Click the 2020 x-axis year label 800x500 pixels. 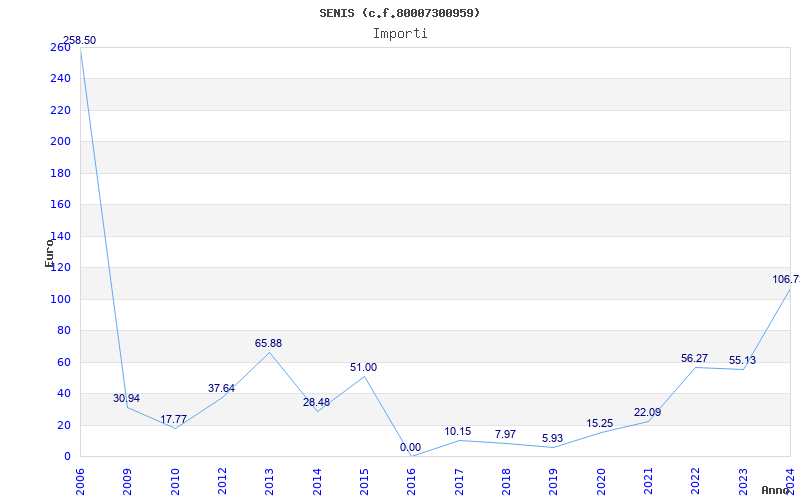coord(601,482)
